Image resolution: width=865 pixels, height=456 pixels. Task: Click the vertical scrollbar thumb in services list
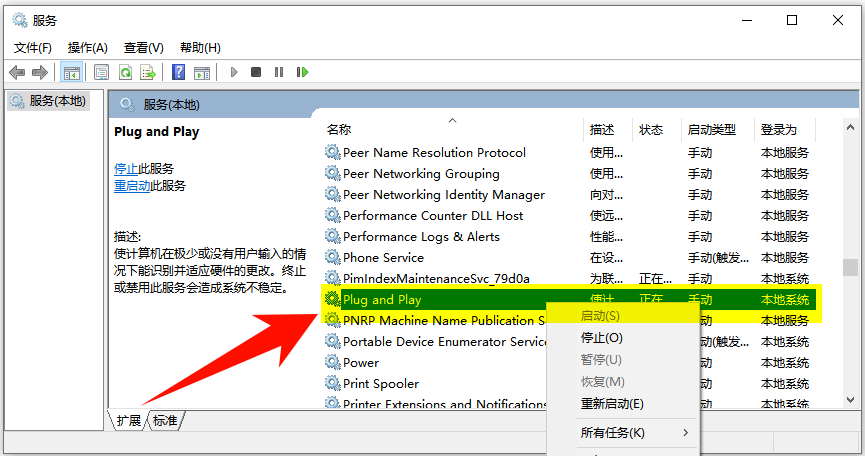[x=850, y=267]
